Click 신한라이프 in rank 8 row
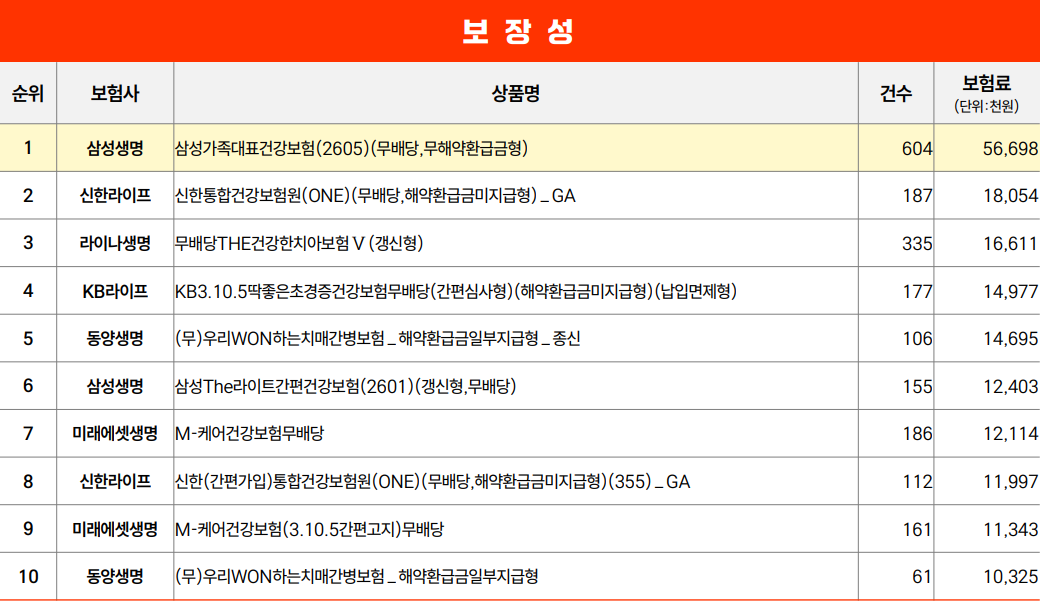This screenshot has width=1040, height=601. coord(115,482)
